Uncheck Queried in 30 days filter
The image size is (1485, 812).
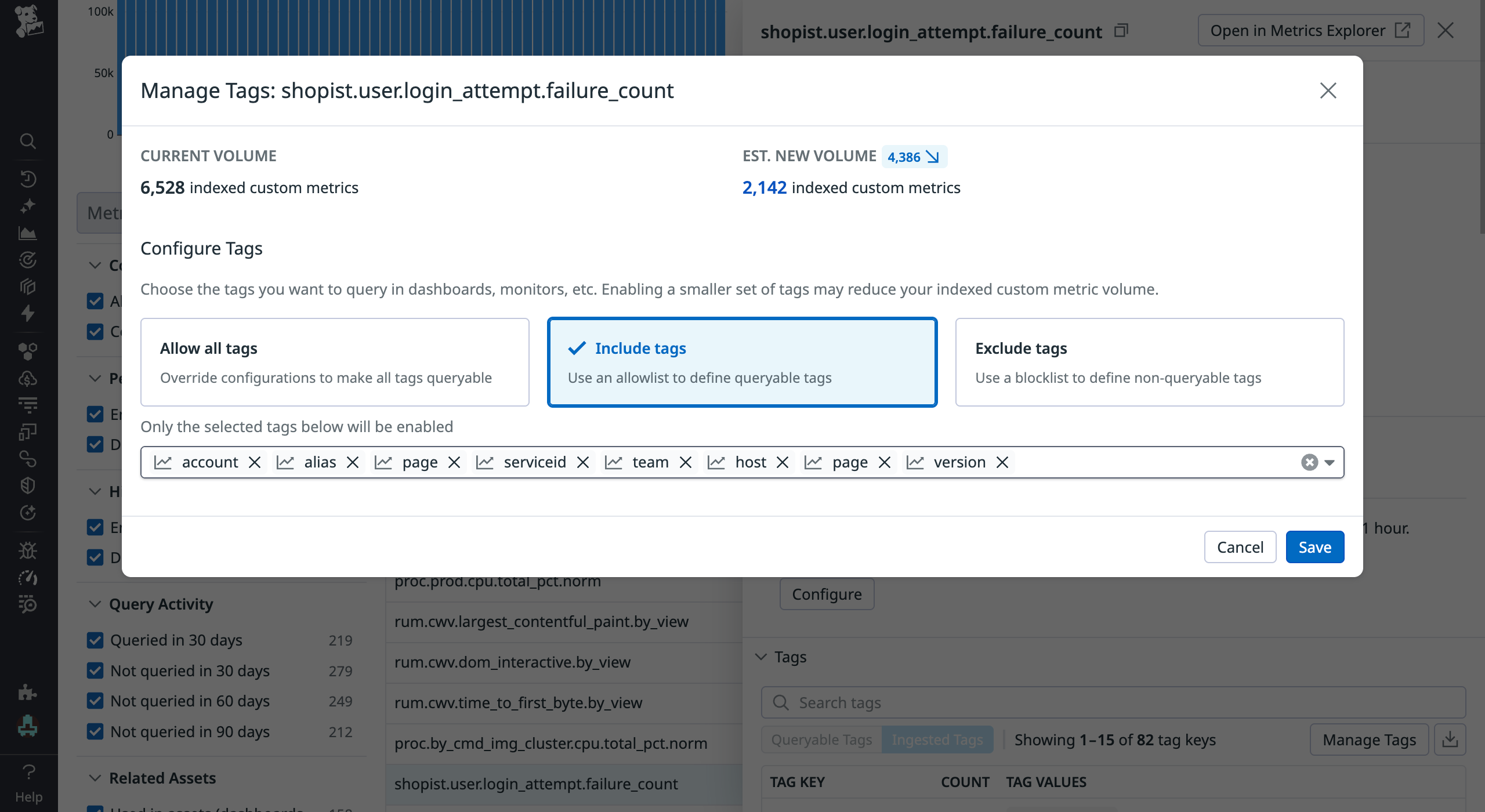pyautogui.click(x=95, y=640)
